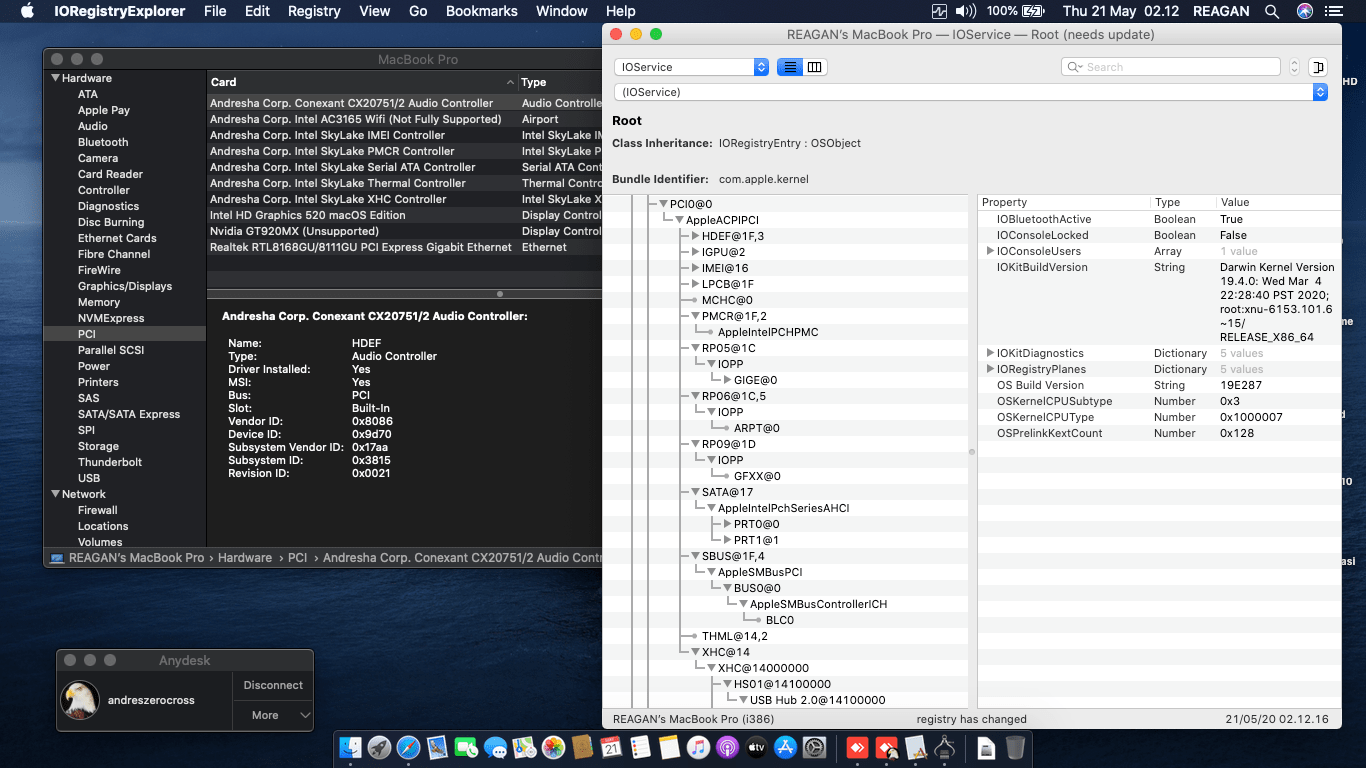The height and width of the screenshot is (768, 1366).
Task: Open the More dropdown in Anydesk
Action: point(273,715)
